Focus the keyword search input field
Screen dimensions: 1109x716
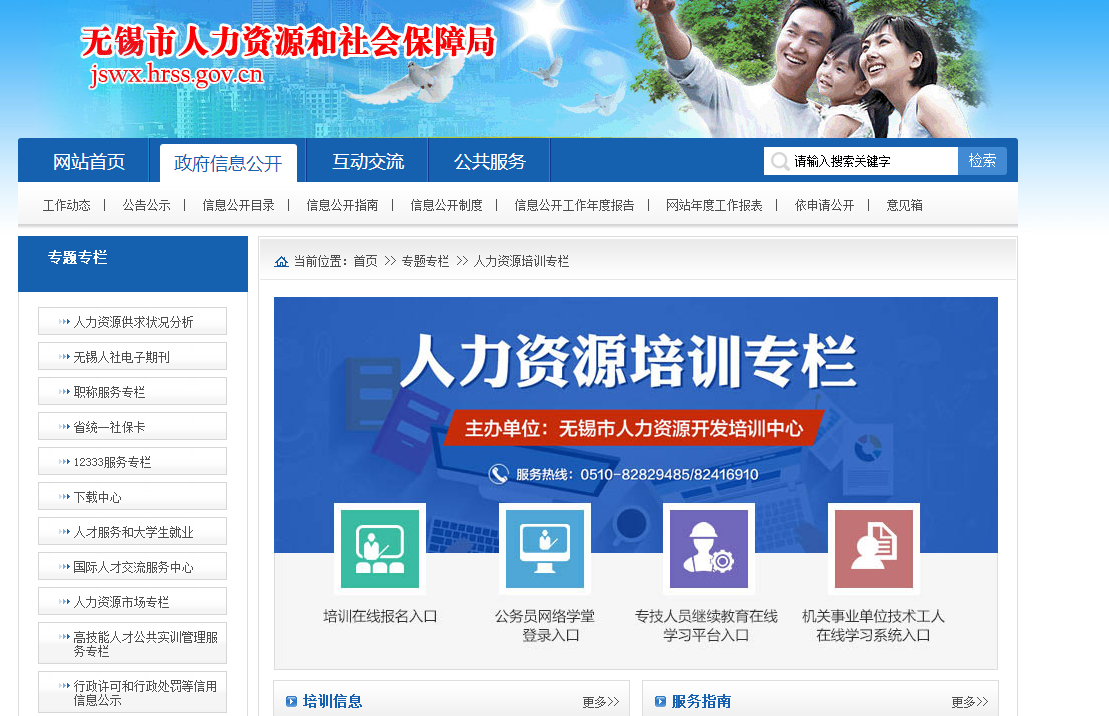click(870, 161)
